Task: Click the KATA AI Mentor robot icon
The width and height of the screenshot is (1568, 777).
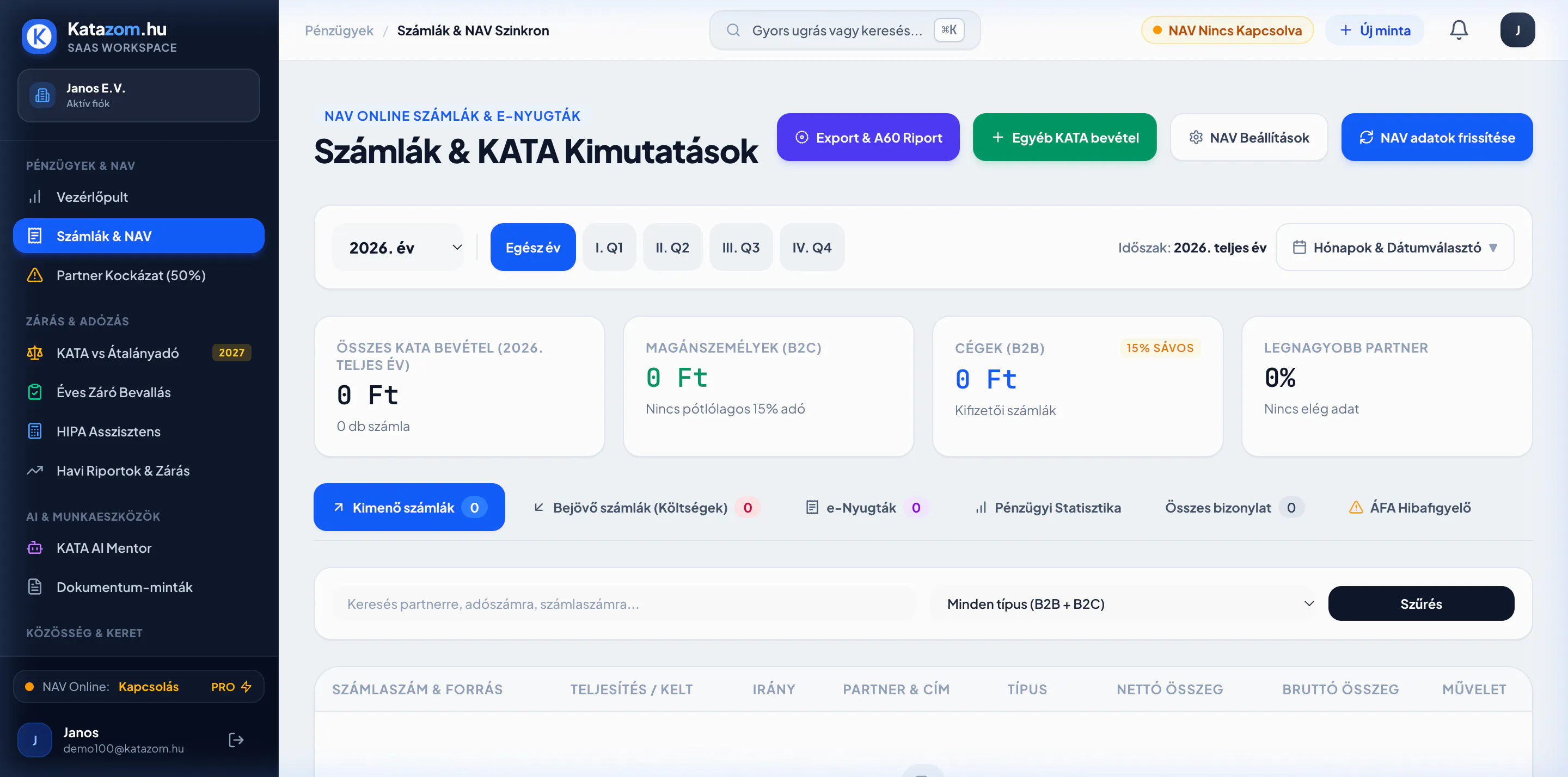Action: click(35, 547)
